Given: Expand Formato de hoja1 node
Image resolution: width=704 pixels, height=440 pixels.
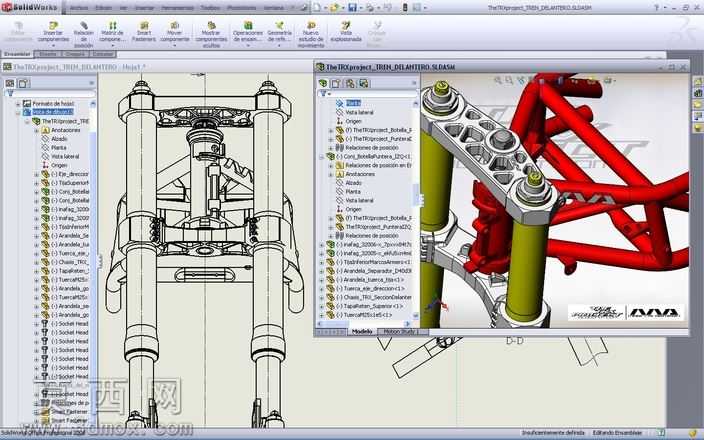Looking at the screenshot, I should tap(18, 104).
